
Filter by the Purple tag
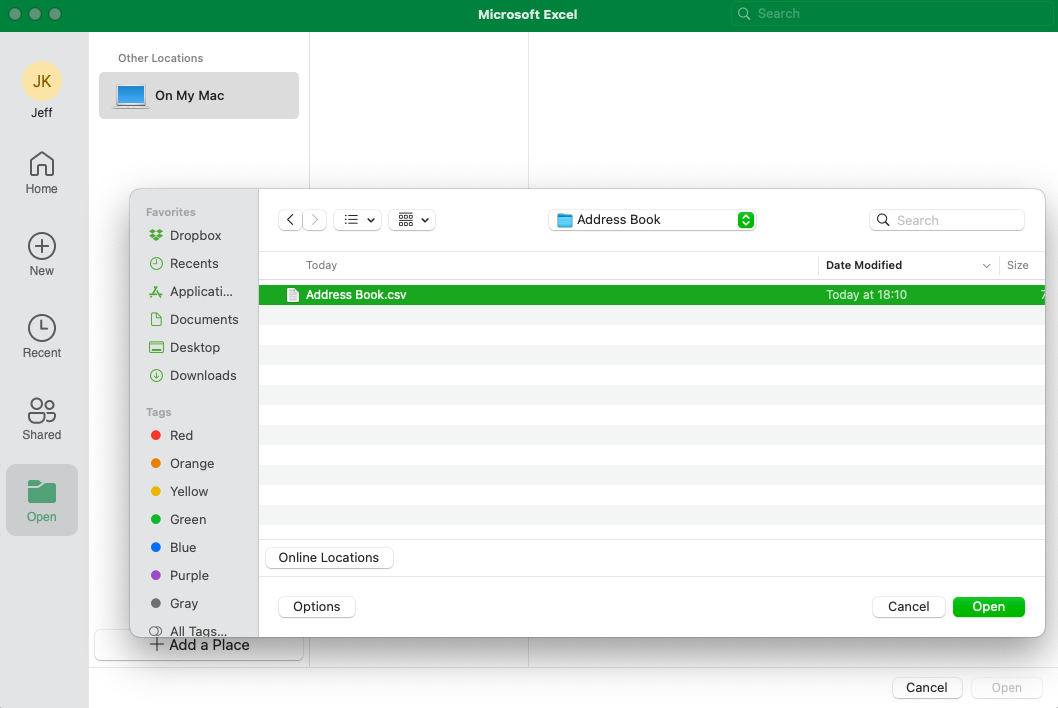point(179,576)
